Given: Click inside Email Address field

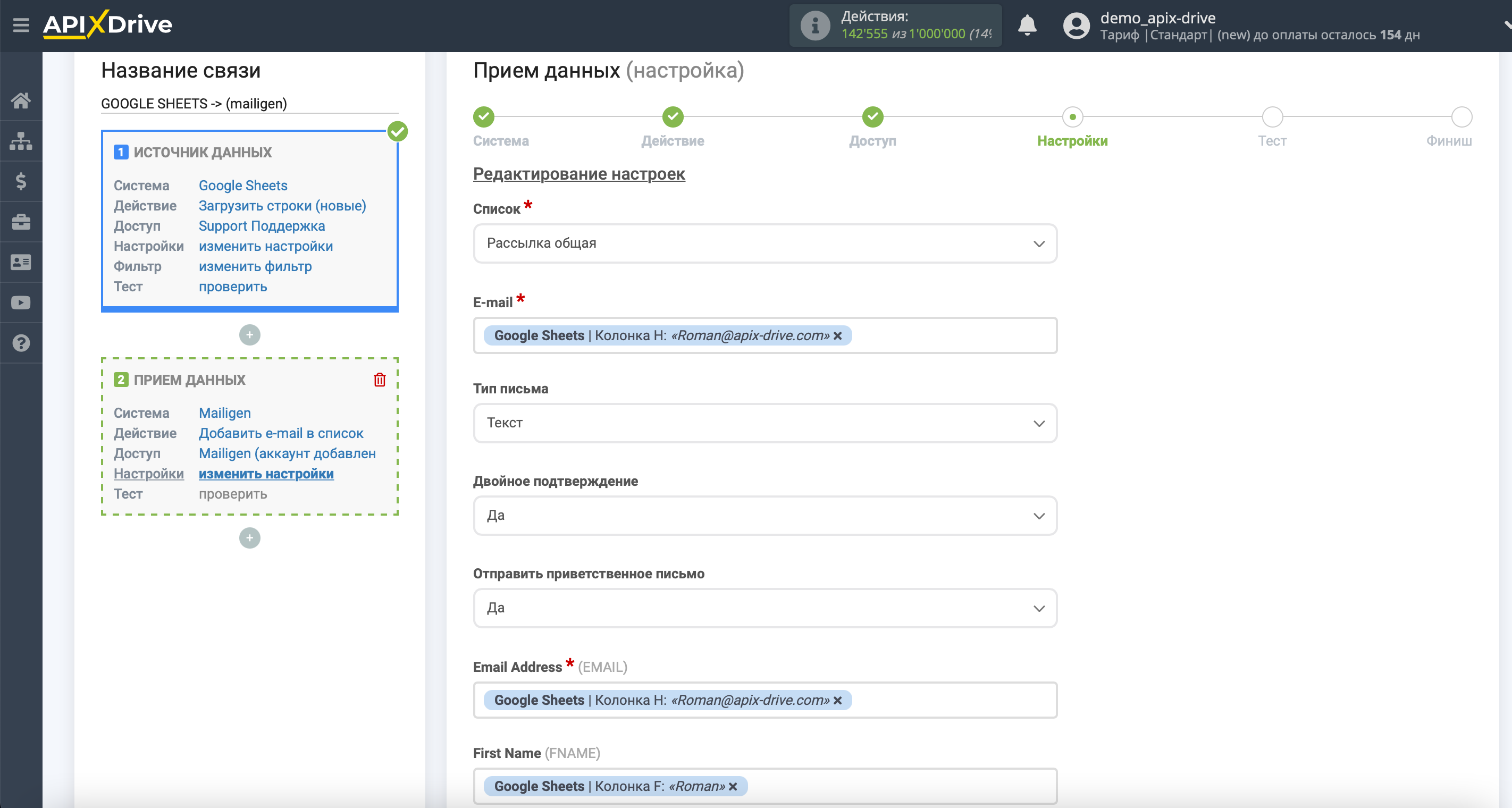Looking at the screenshot, I should [x=765, y=700].
